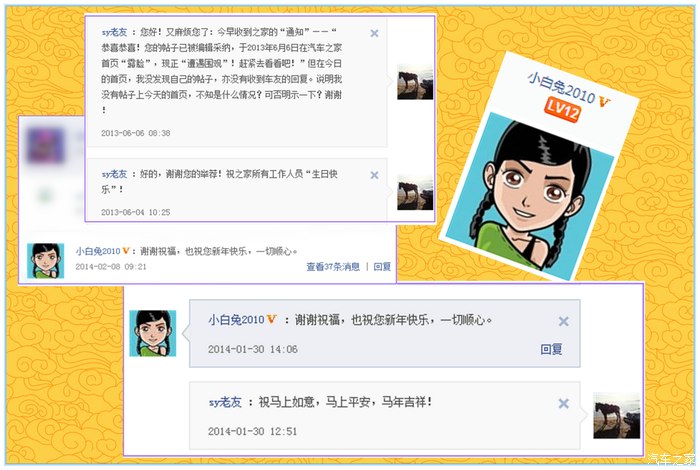Screen dimensions: 700x470
Task: Open sy老友 name in 马年吉祥 message
Action: click(x=225, y=402)
